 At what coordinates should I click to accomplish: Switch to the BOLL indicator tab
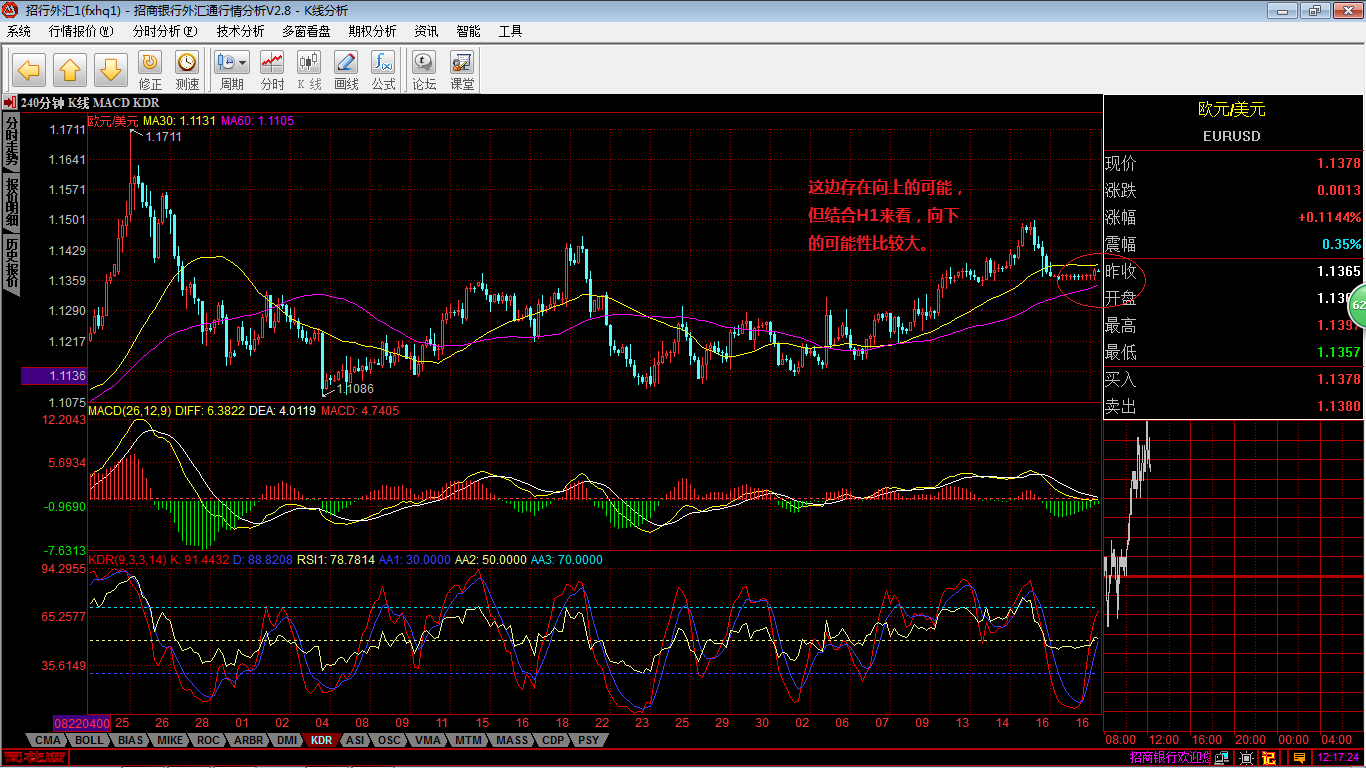[x=89, y=741]
